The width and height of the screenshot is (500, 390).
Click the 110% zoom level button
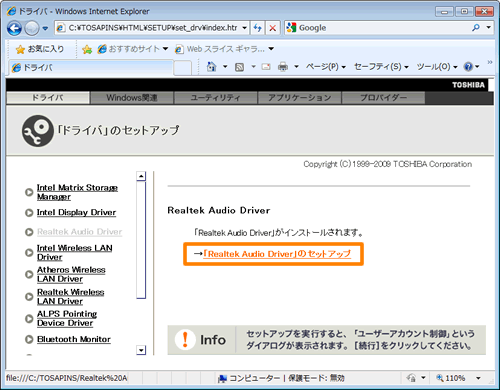click(450, 378)
